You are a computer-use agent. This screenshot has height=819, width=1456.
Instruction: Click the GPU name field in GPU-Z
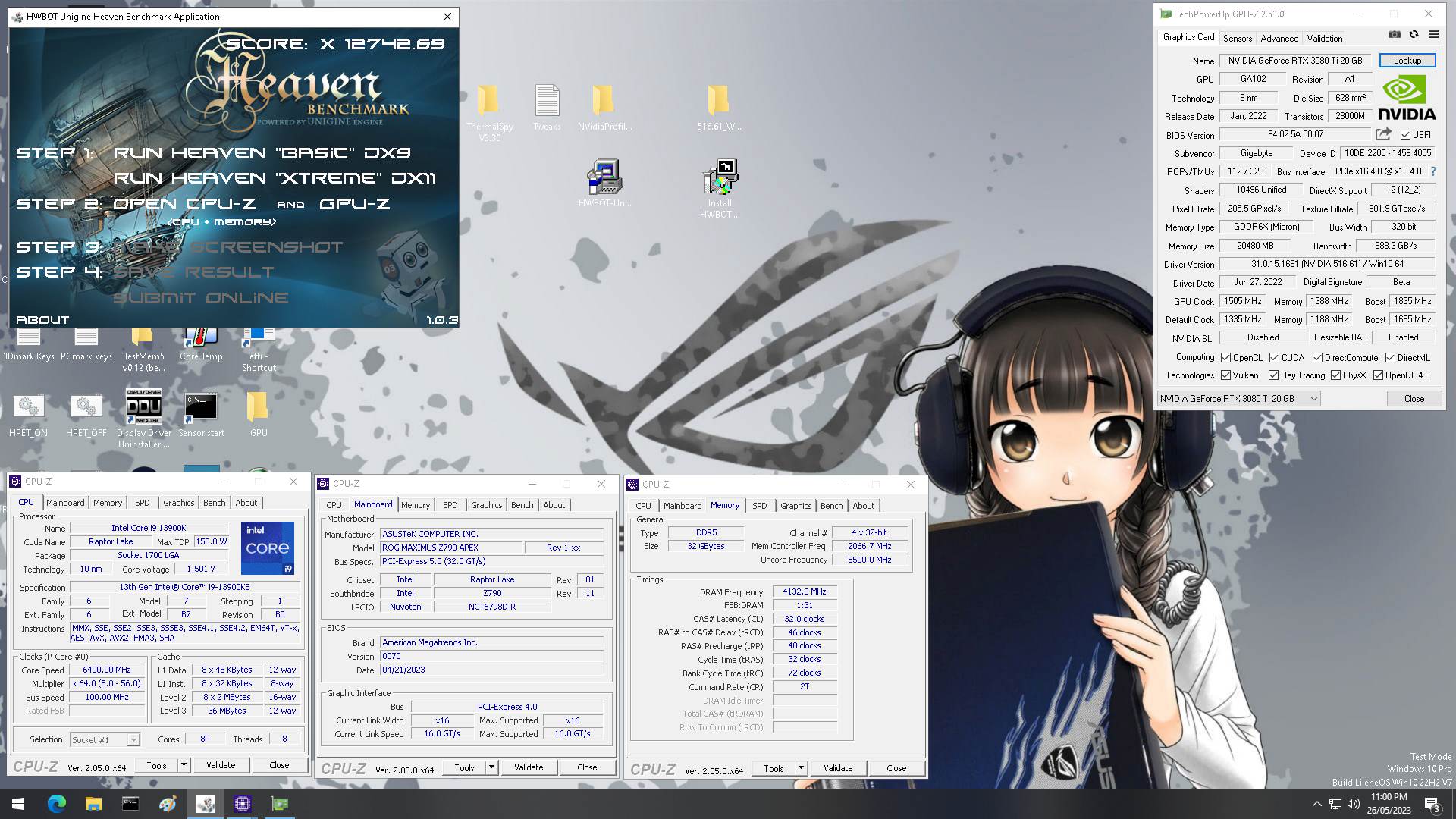point(1295,61)
